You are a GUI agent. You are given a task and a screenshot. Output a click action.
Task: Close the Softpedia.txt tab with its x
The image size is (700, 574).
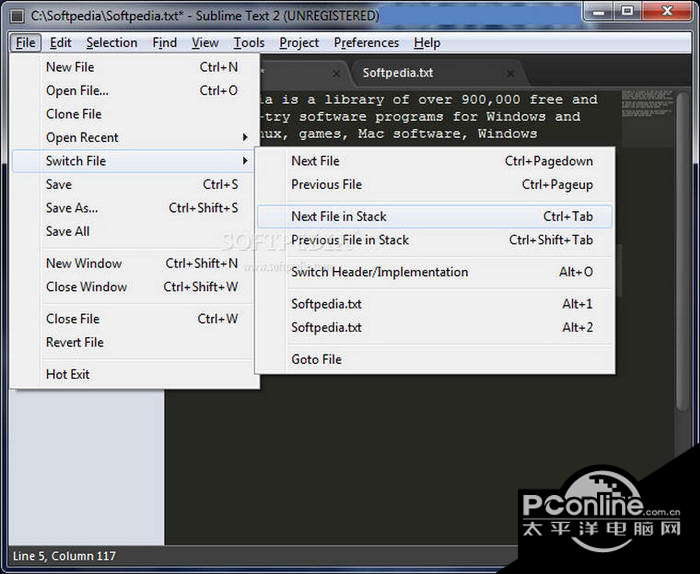click(x=510, y=73)
